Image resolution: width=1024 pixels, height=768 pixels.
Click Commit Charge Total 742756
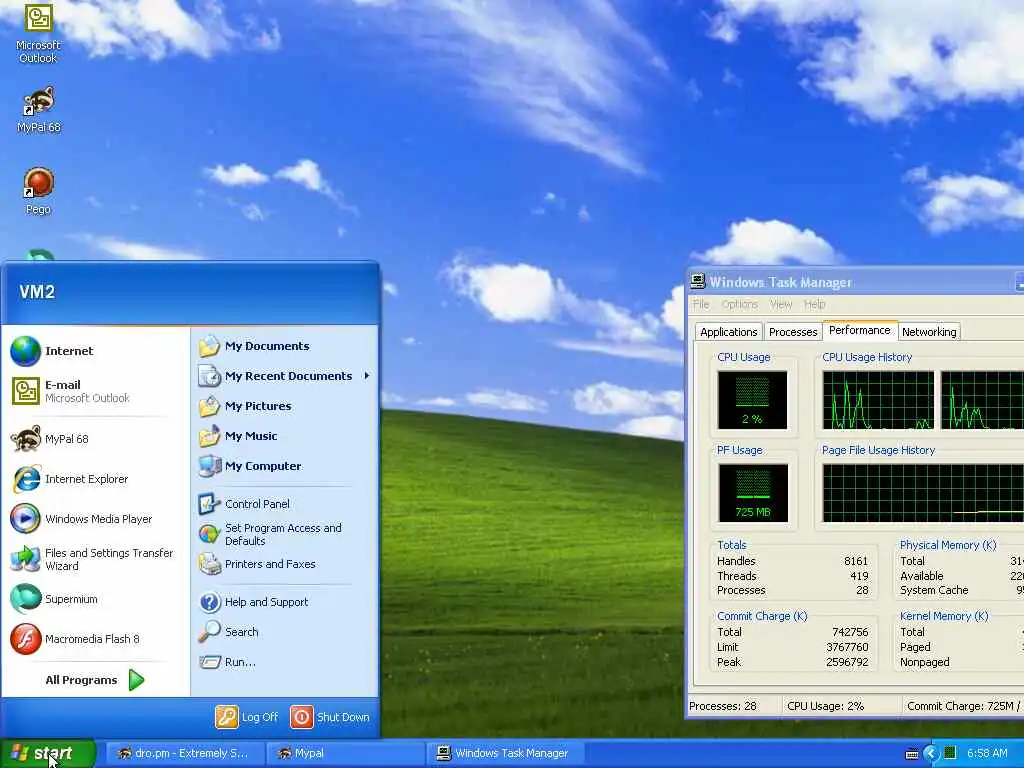(x=850, y=632)
